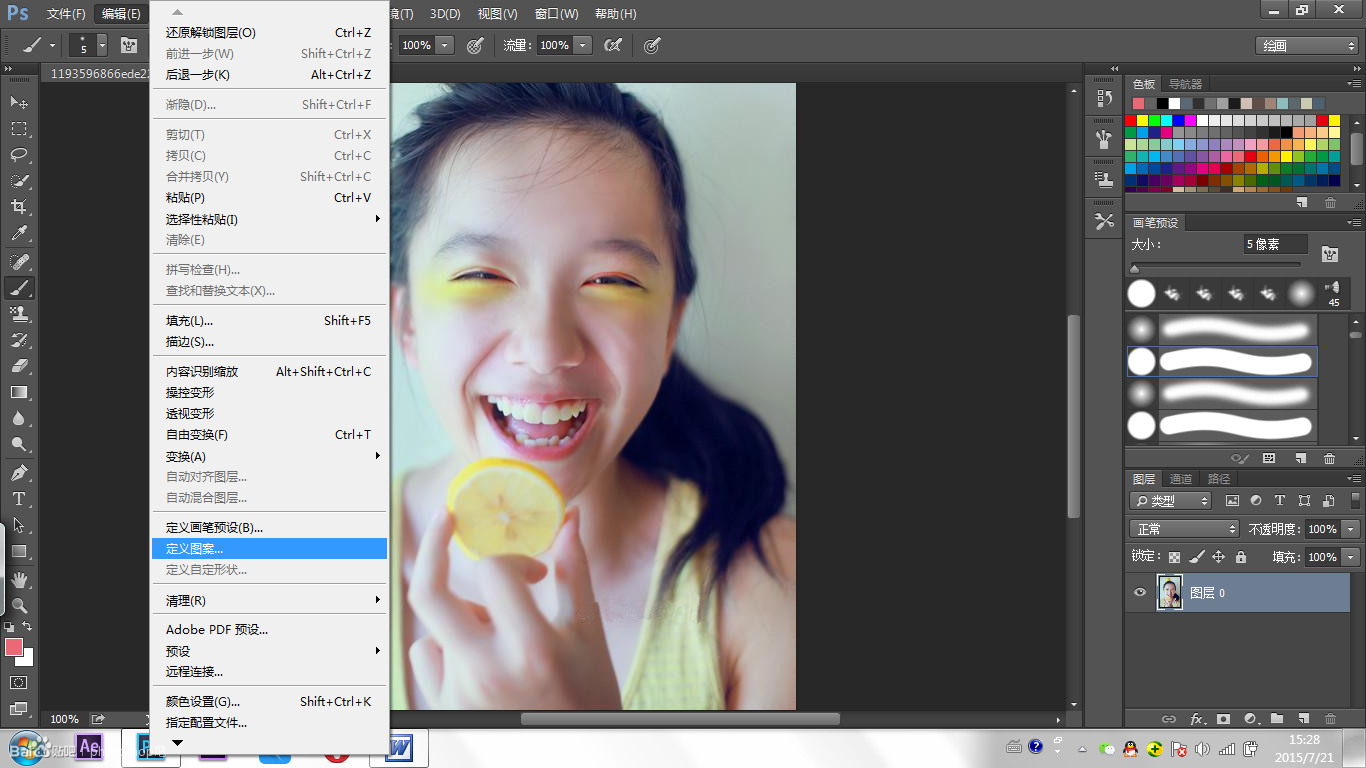Open the 正常 blend mode dropdown
The width and height of the screenshot is (1366, 768).
pyautogui.click(x=1184, y=529)
